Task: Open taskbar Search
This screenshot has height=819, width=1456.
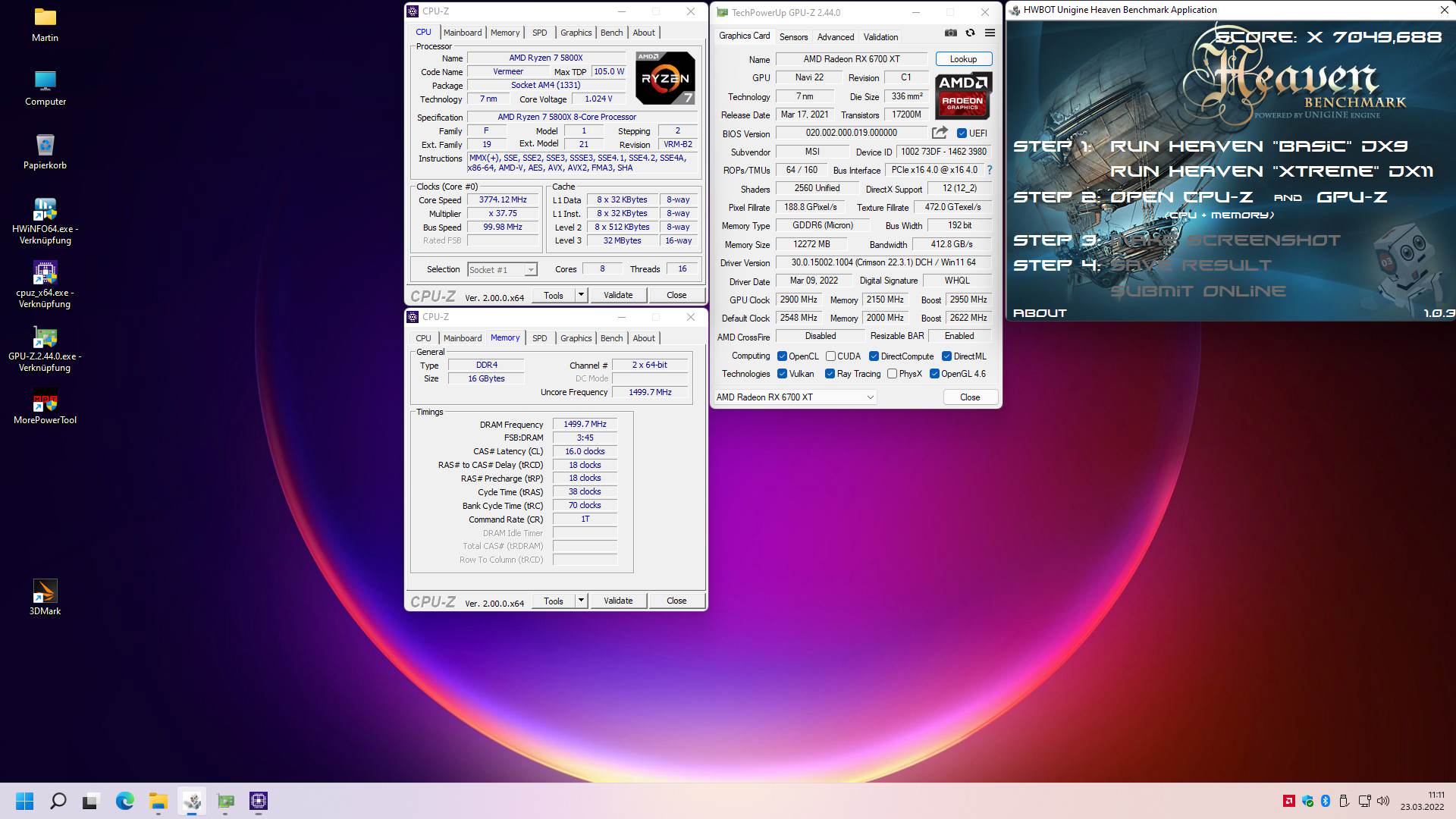Action: (x=58, y=801)
